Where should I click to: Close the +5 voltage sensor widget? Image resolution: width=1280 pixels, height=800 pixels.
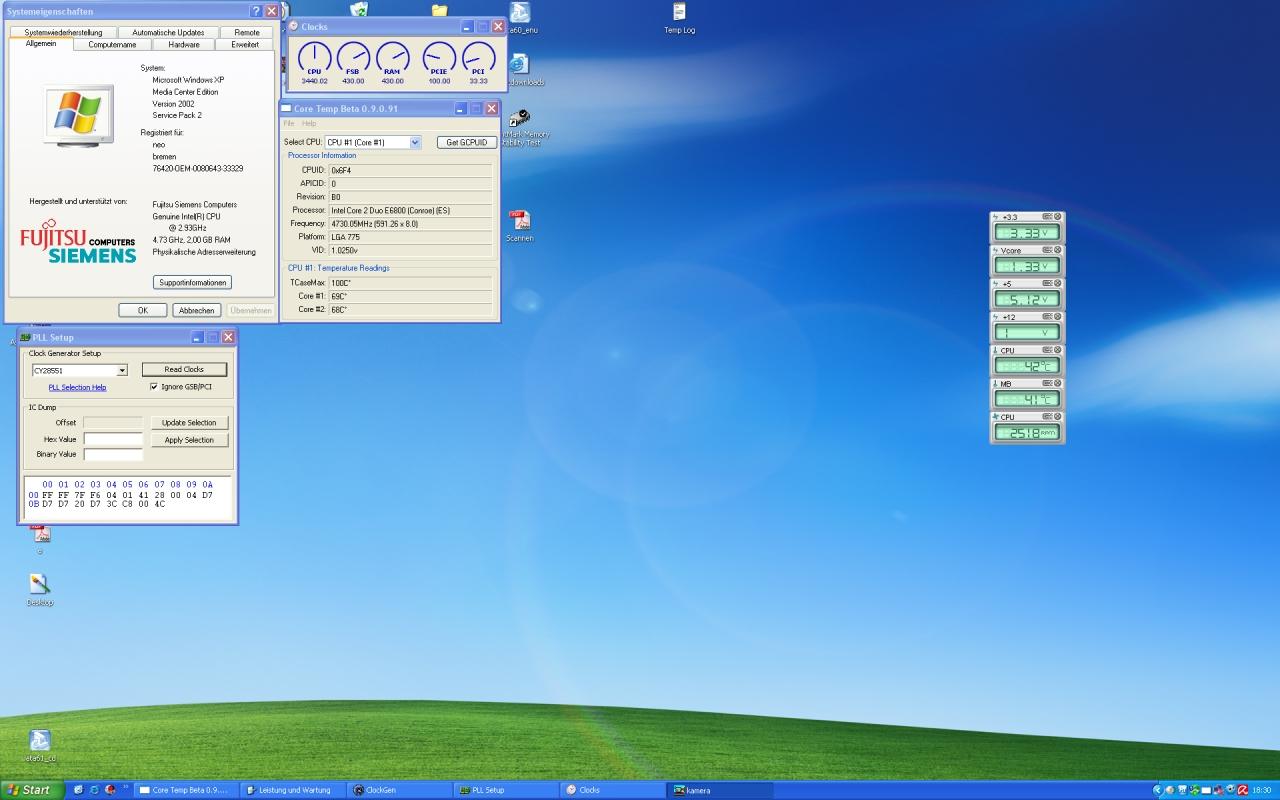1058,284
